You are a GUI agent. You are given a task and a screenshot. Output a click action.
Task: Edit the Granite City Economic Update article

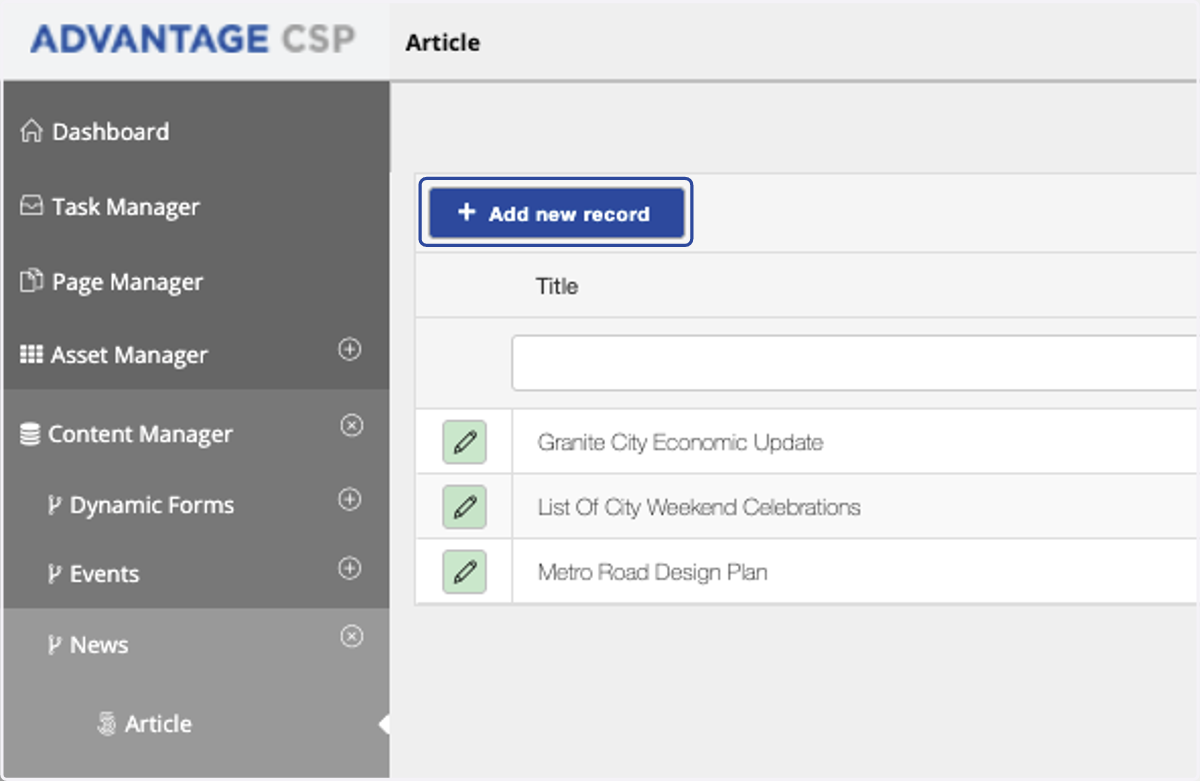point(464,442)
